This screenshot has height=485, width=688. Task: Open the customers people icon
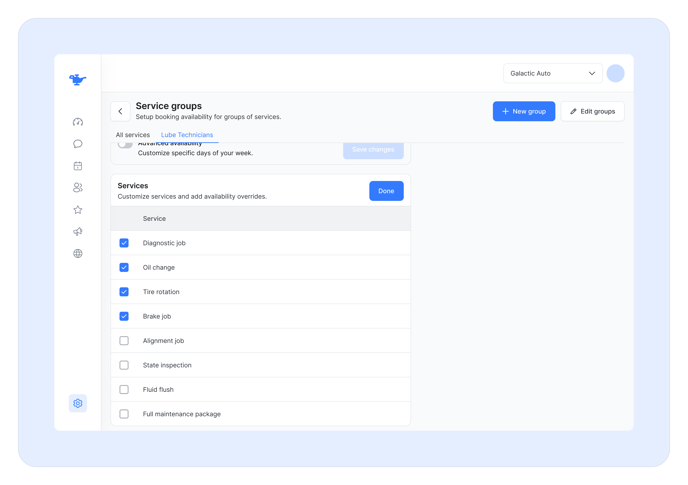(78, 188)
